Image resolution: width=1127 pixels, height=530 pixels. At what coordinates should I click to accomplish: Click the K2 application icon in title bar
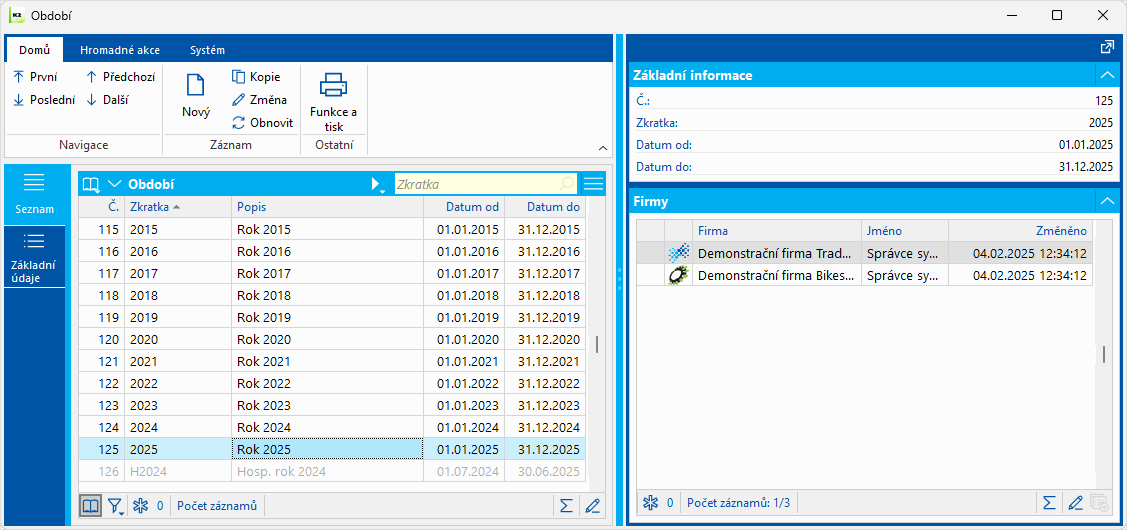[x=16, y=15]
